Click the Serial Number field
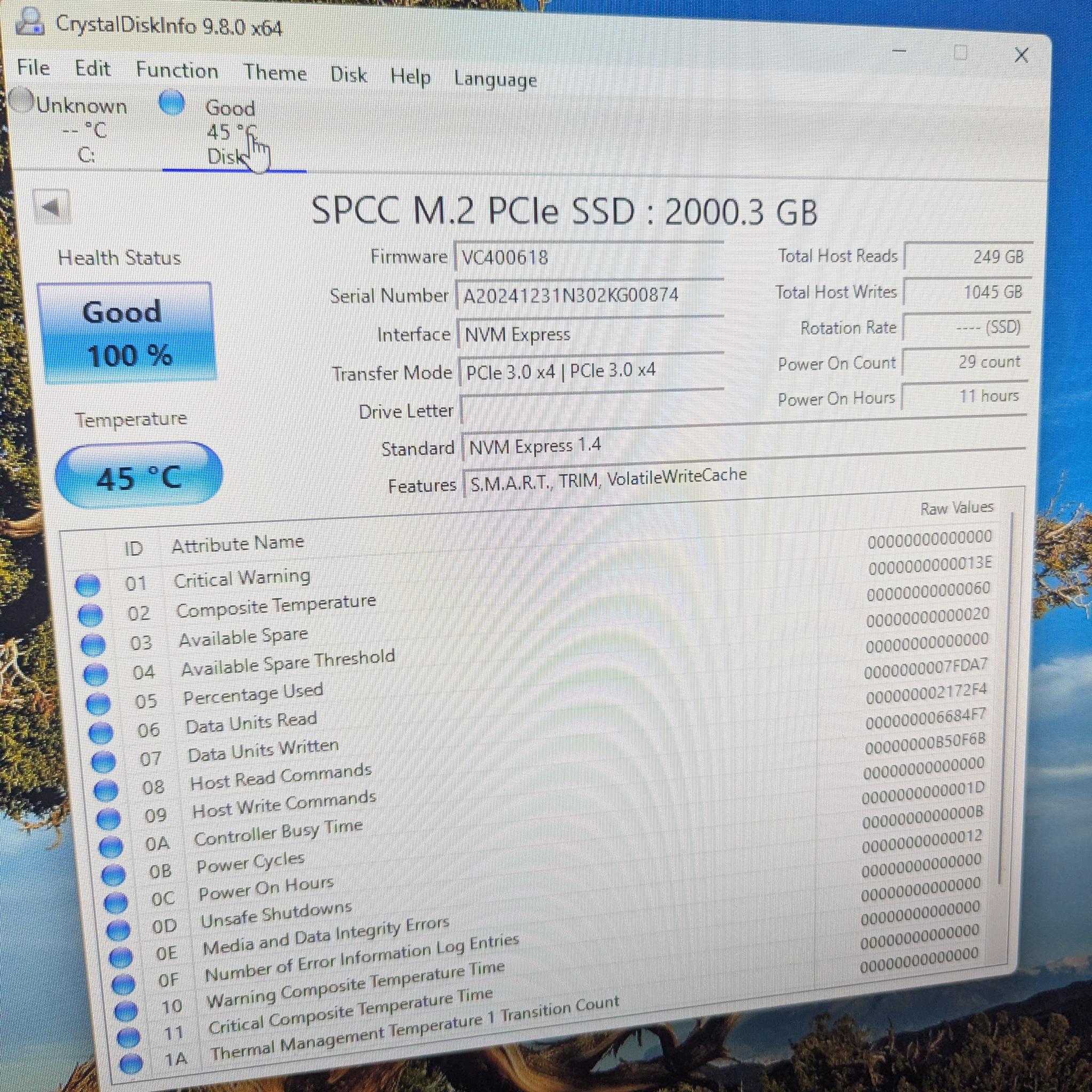Image resolution: width=1092 pixels, height=1092 pixels. click(590, 295)
